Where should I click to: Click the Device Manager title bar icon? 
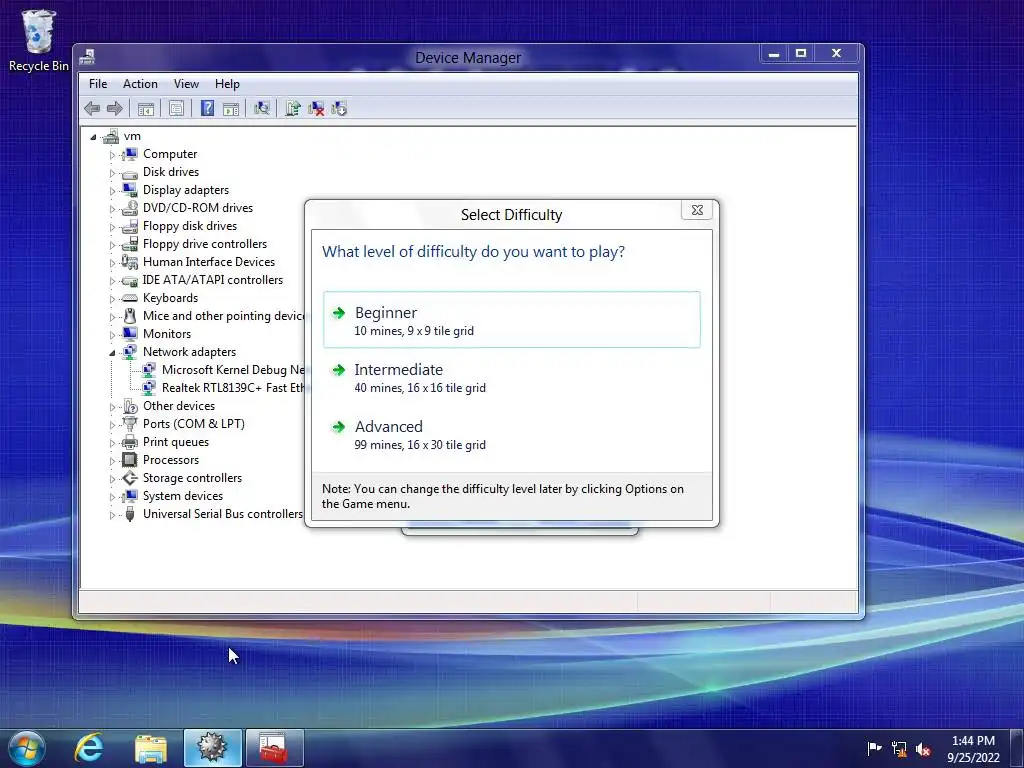coord(87,57)
